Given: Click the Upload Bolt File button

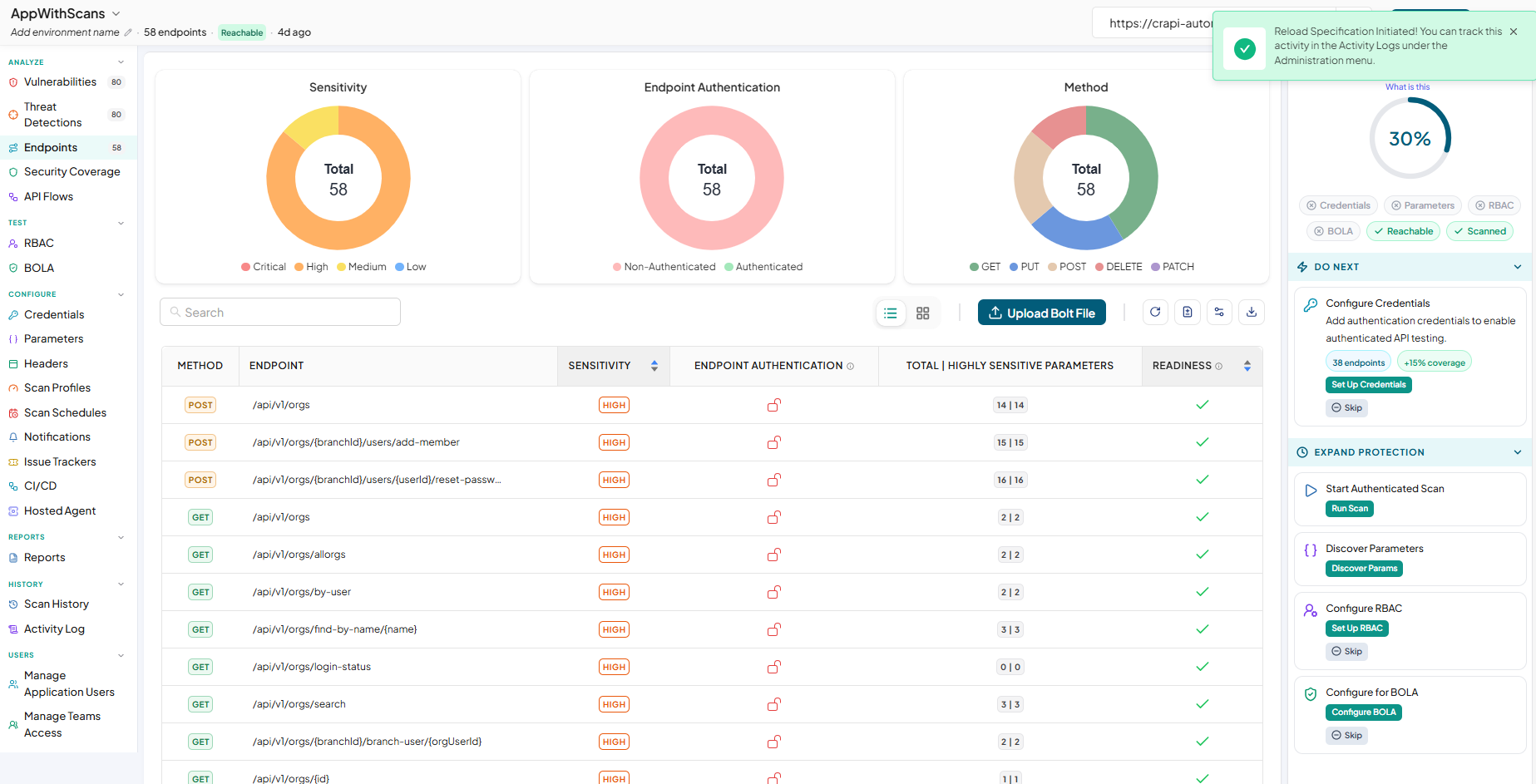Looking at the screenshot, I should click(1042, 313).
